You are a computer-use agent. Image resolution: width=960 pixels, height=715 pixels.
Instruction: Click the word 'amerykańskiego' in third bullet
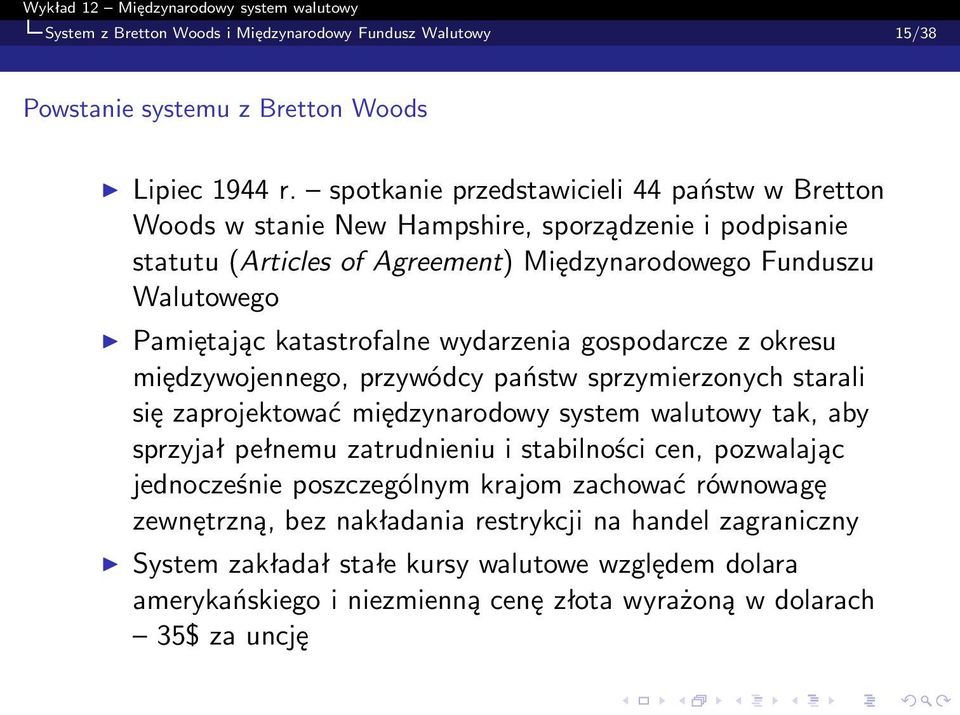pyautogui.click(x=227, y=601)
